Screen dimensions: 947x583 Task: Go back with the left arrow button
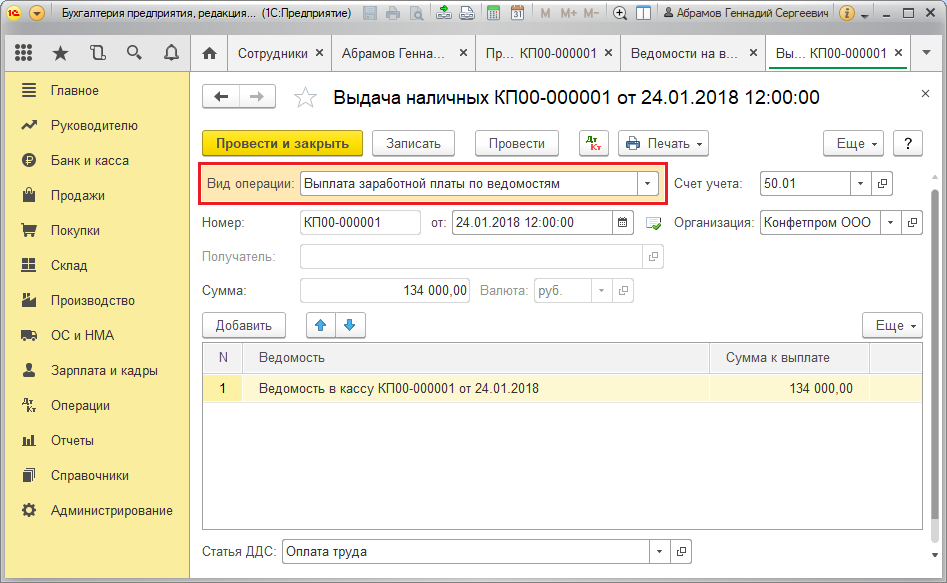(x=221, y=97)
